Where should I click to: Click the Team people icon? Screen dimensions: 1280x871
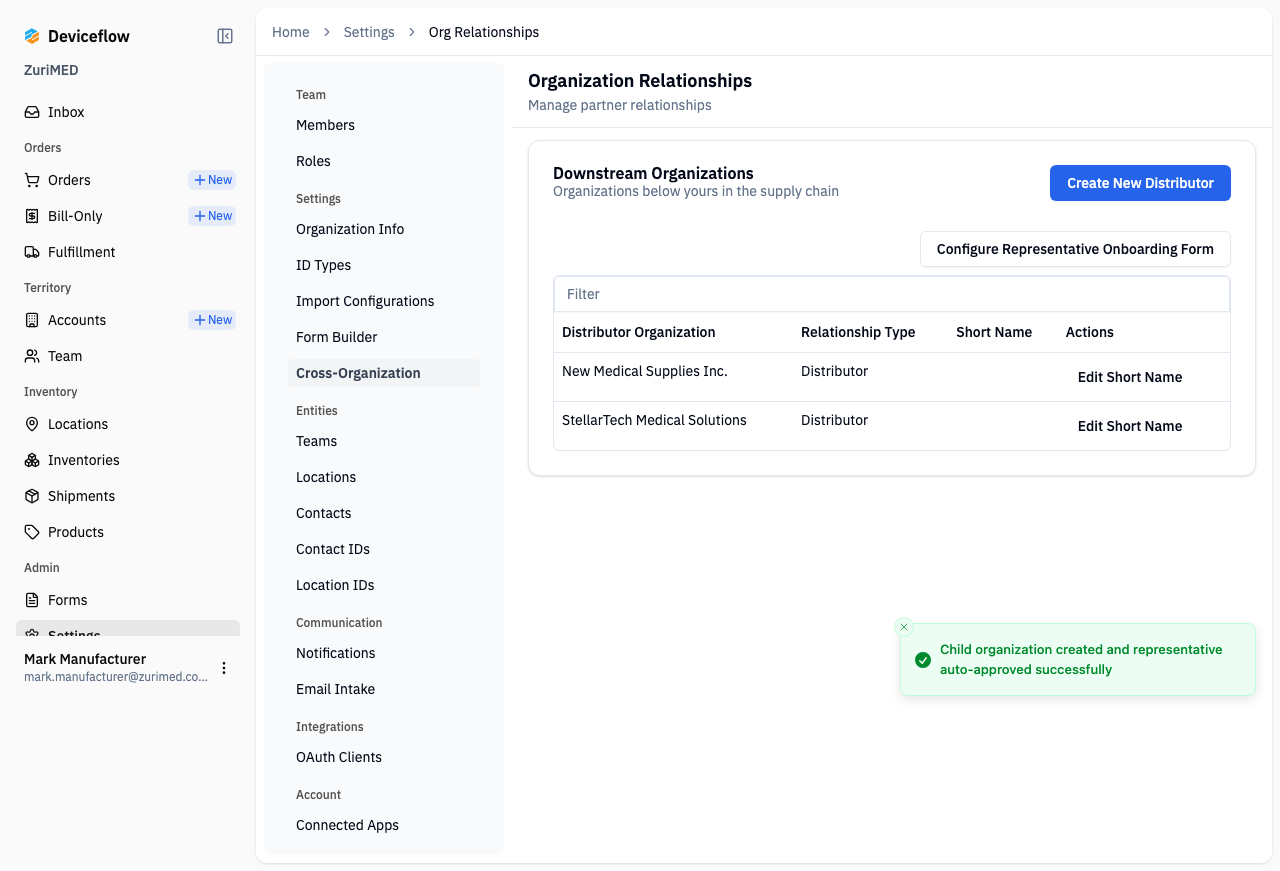[32, 356]
